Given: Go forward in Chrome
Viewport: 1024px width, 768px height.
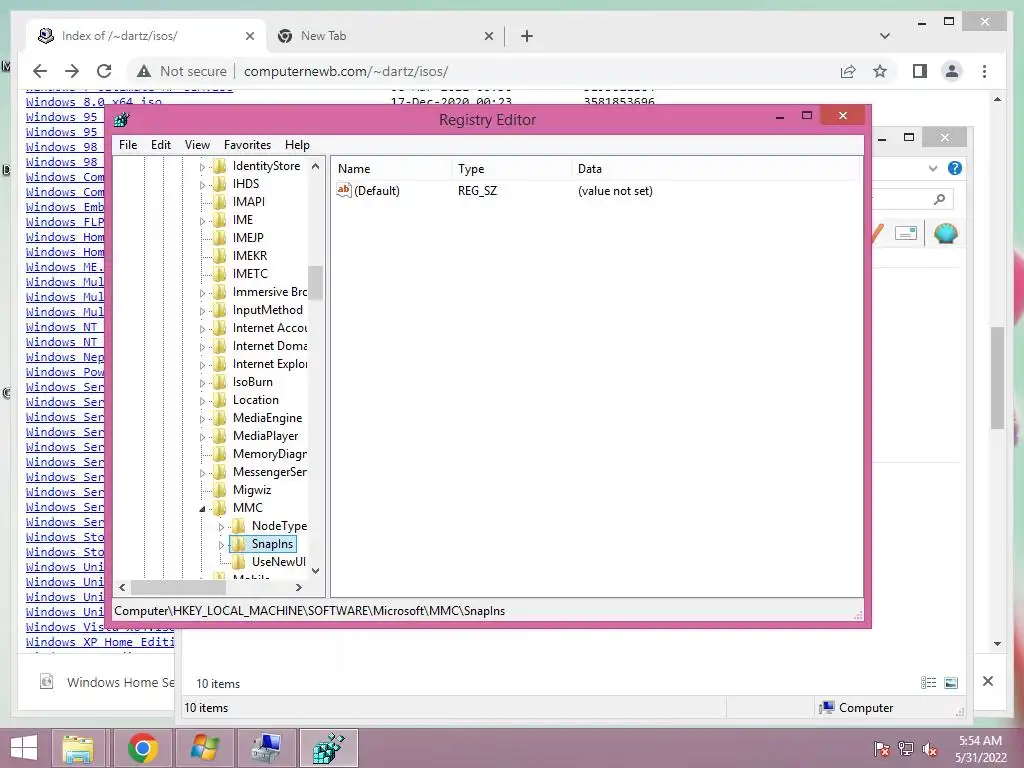Looking at the screenshot, I should point(72,71).
